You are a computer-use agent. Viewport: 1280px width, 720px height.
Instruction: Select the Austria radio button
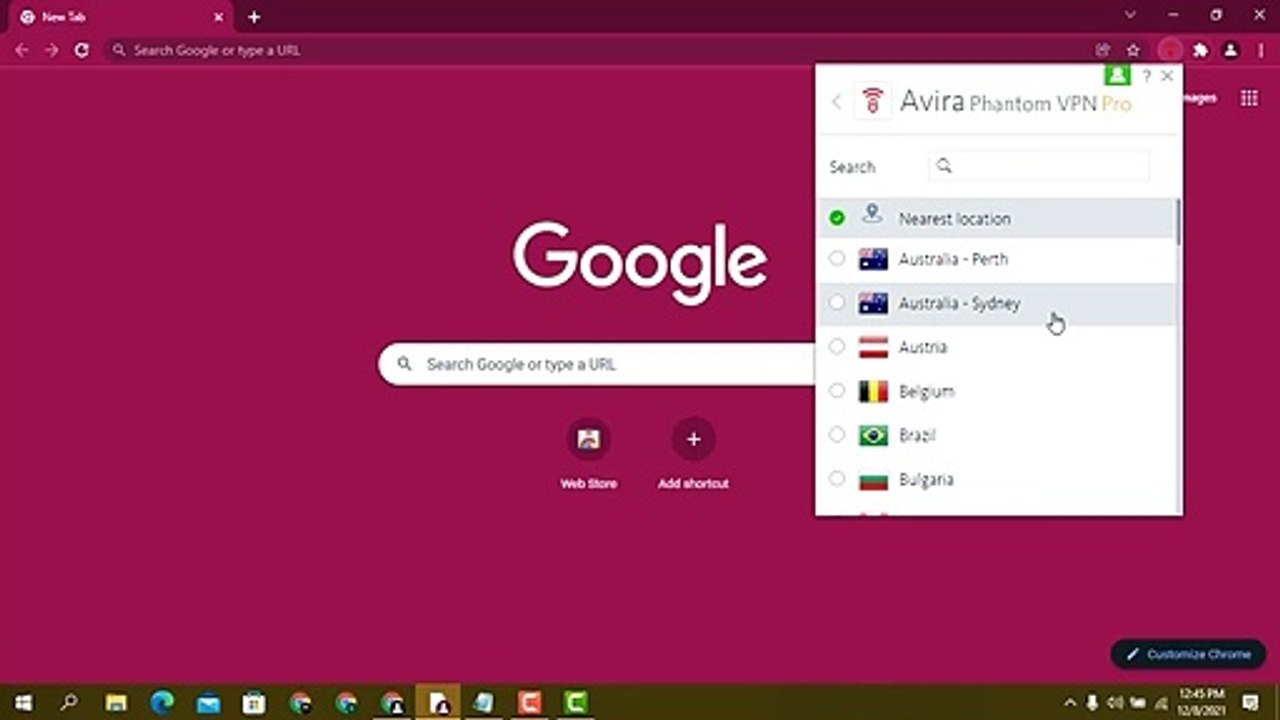pos(837,347)
